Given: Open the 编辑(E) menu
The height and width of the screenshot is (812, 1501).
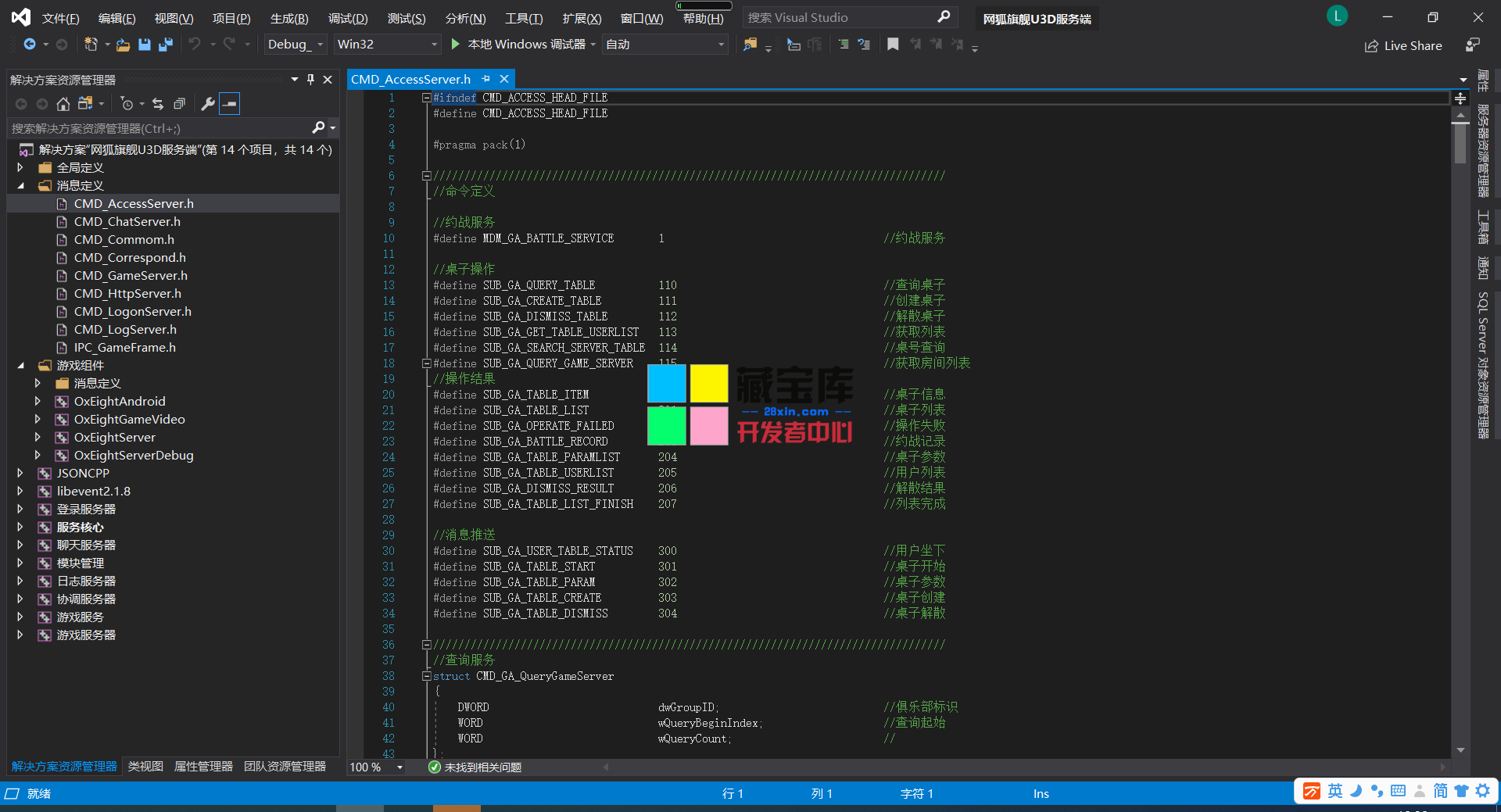Looking at the screenshot, I should 116,18.
